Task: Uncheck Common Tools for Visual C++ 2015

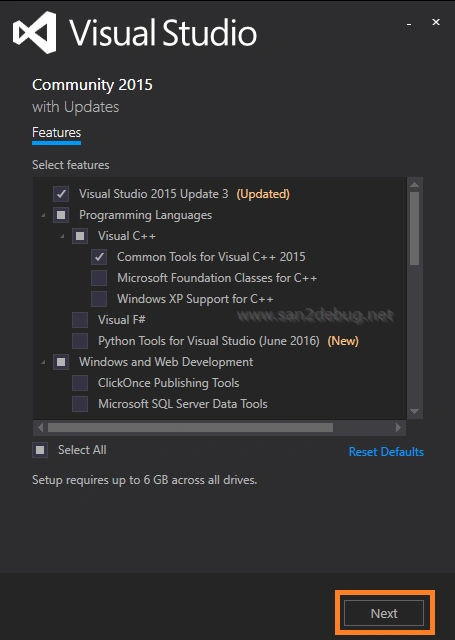Action: pos(99,257)
